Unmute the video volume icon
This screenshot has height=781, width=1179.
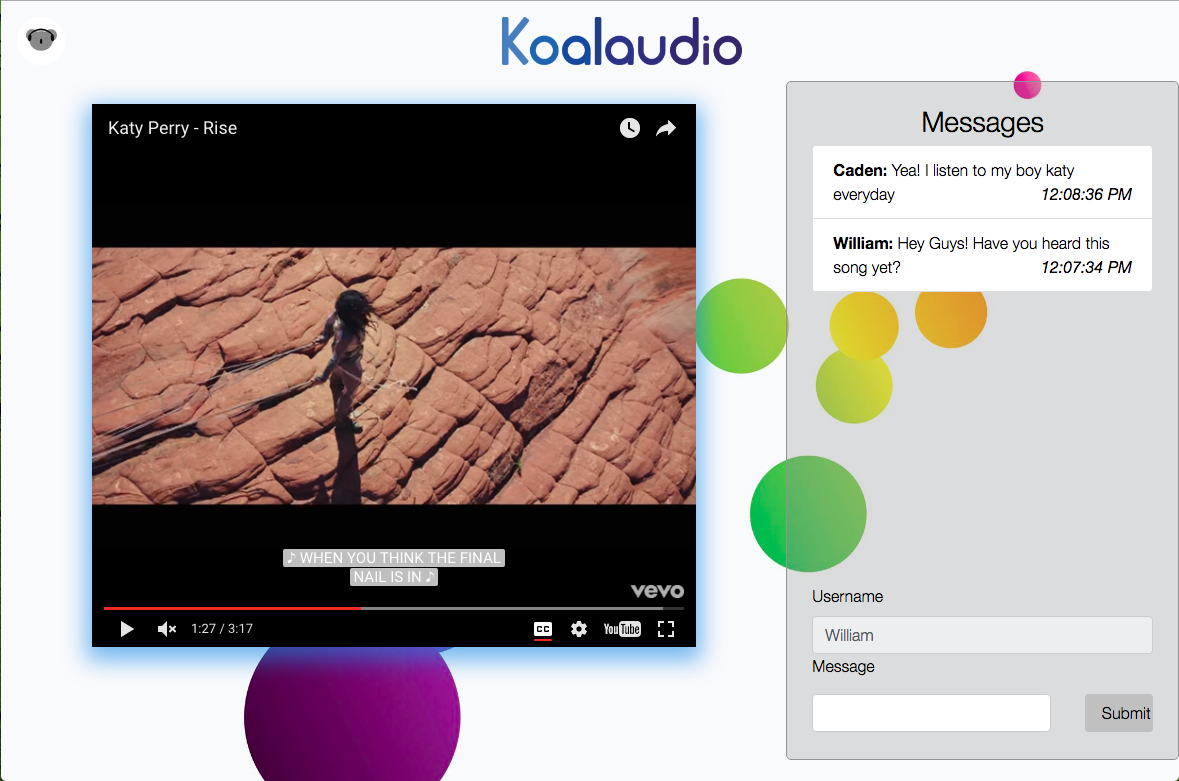click(166, 629)
